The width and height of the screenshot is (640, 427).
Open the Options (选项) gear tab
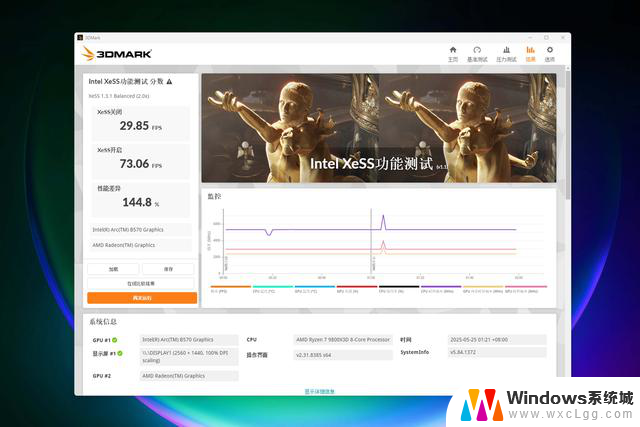point(550,54)
